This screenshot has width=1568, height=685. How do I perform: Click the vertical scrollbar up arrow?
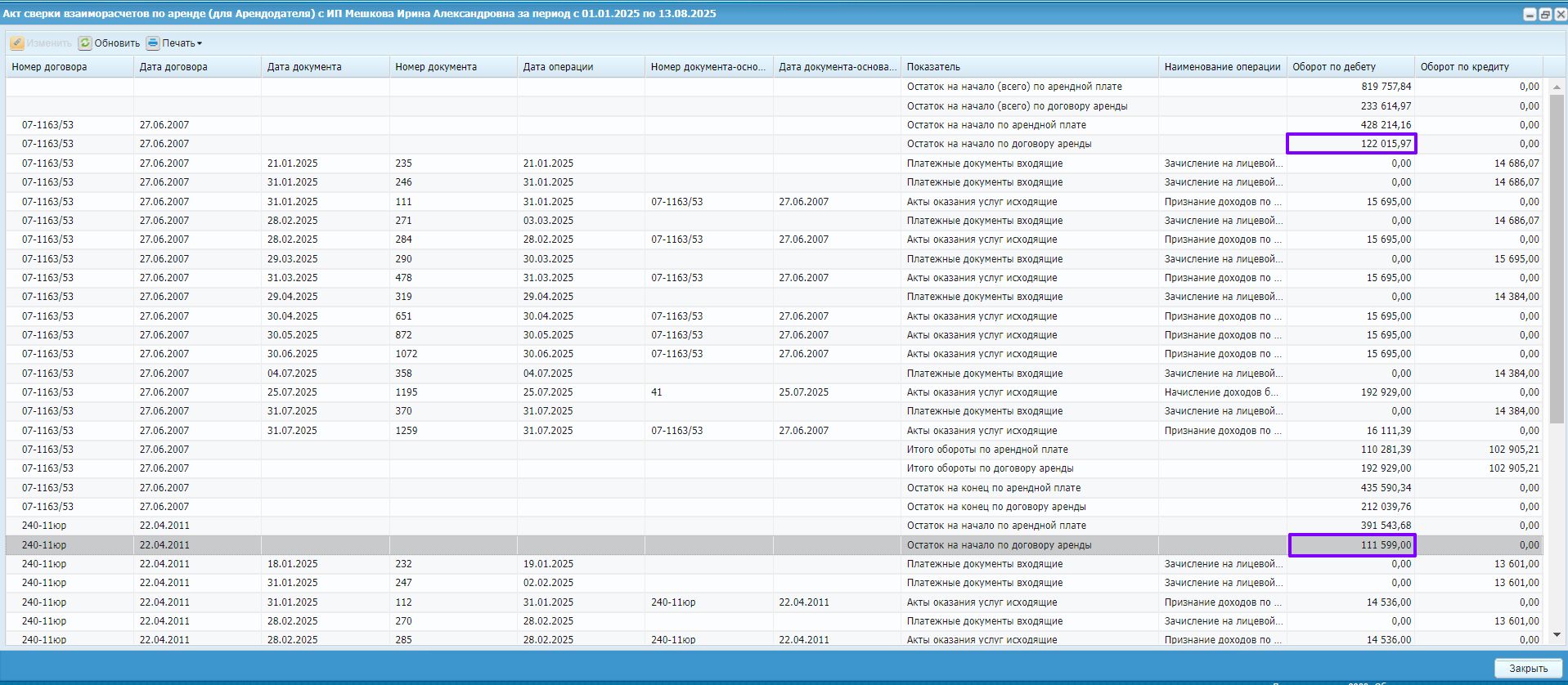pyautogui.click(x=1557, y=85)
